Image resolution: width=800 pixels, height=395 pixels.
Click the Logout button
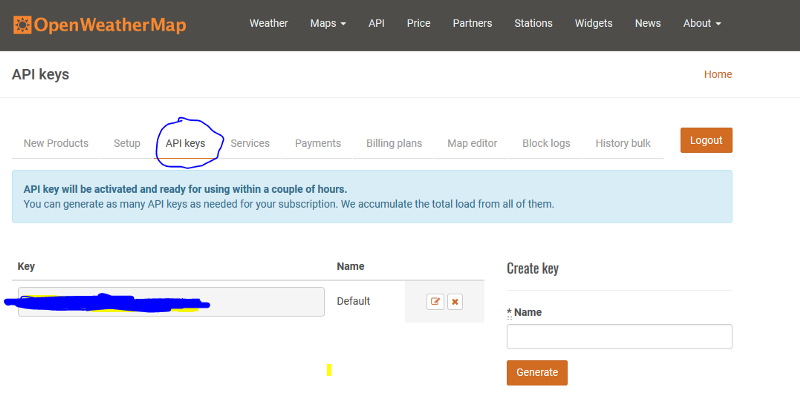tap(706, 140)
